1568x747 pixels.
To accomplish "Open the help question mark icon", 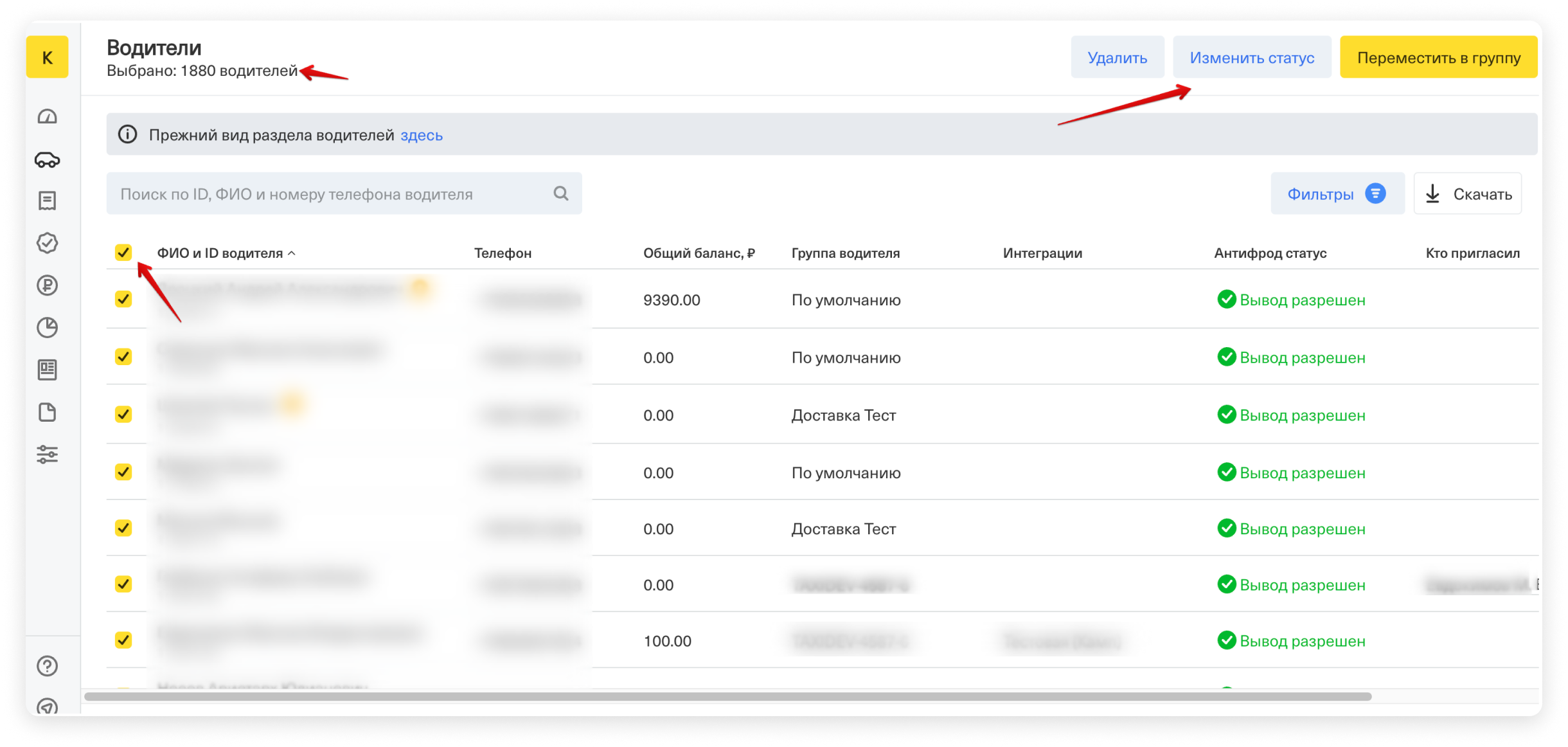I will click(48, 666).
